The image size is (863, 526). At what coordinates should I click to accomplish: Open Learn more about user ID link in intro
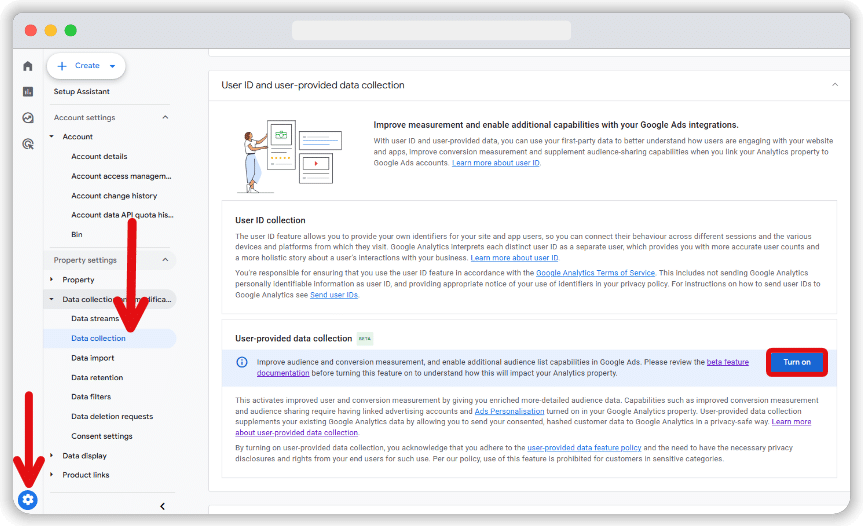coord(495,163)
